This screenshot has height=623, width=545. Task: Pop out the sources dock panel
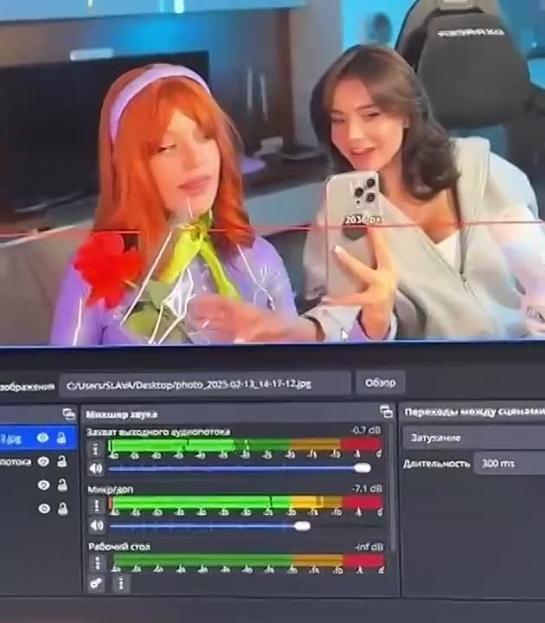(69, 414)
